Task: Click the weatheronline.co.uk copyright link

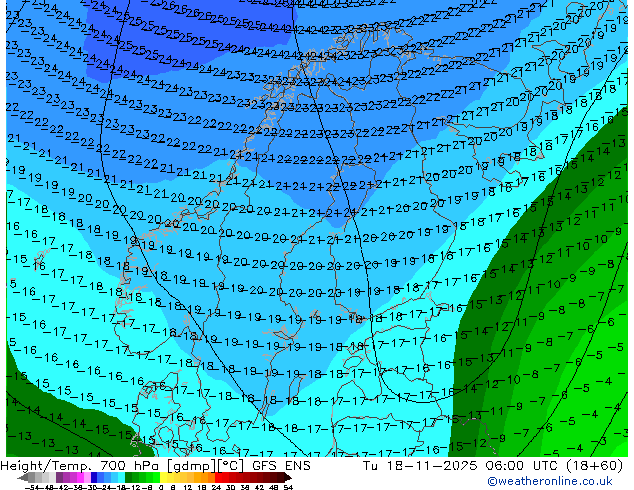Action: 550,481
